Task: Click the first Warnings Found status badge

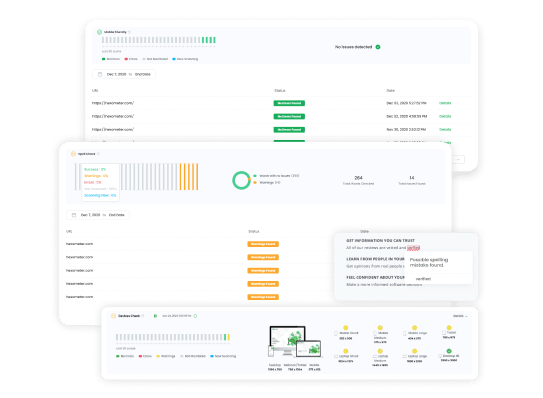Action: coord(263,244)
